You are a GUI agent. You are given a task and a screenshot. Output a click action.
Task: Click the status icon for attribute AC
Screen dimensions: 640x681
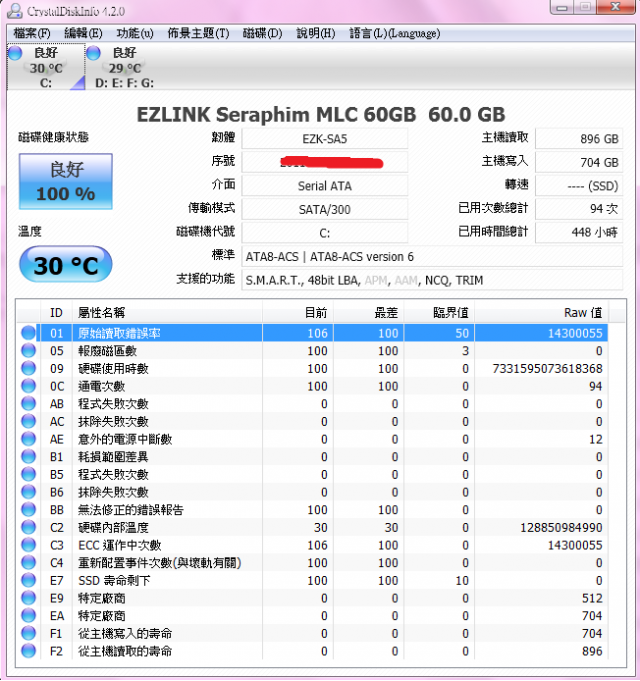coord(28,422)
